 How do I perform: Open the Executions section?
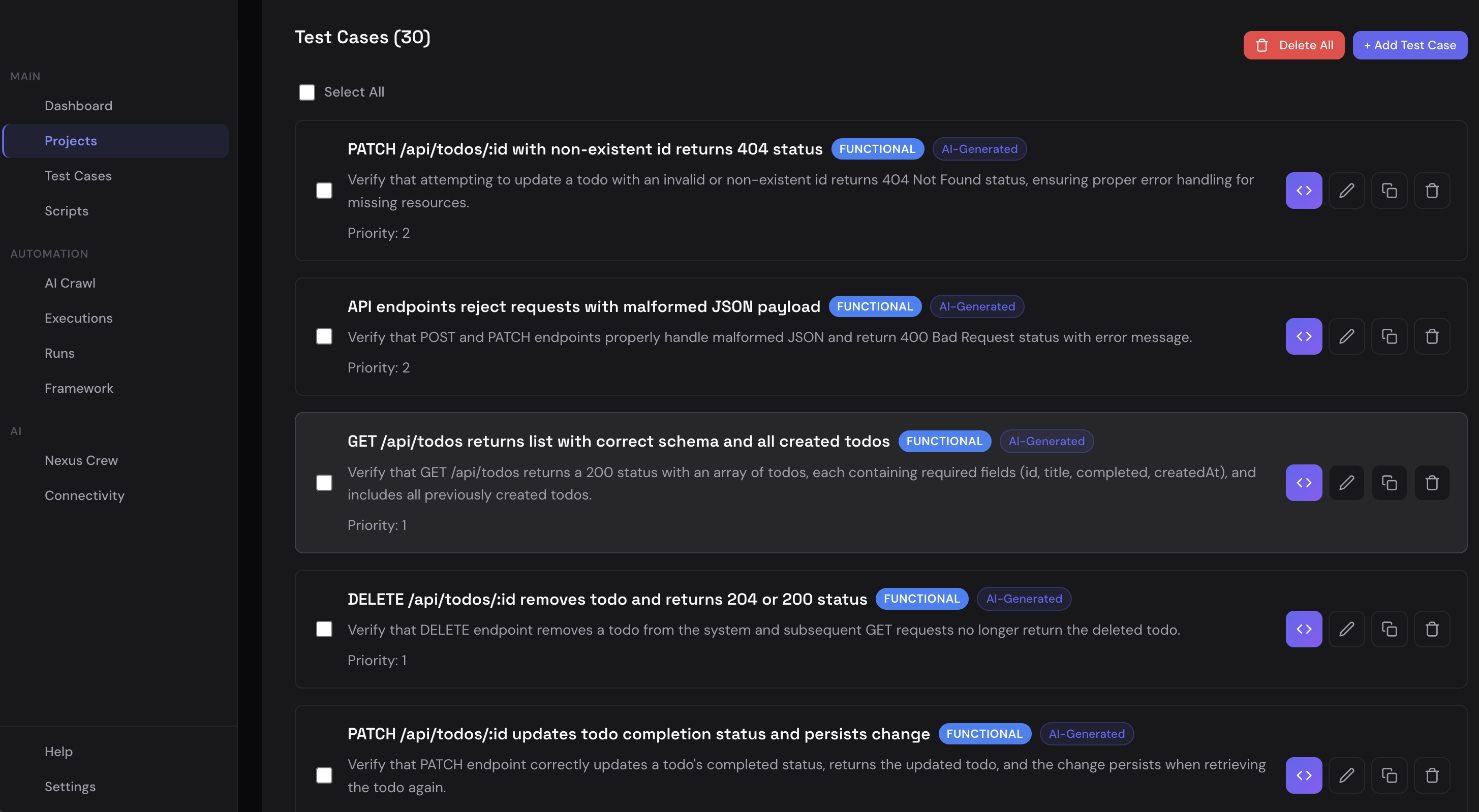(79, 318)
